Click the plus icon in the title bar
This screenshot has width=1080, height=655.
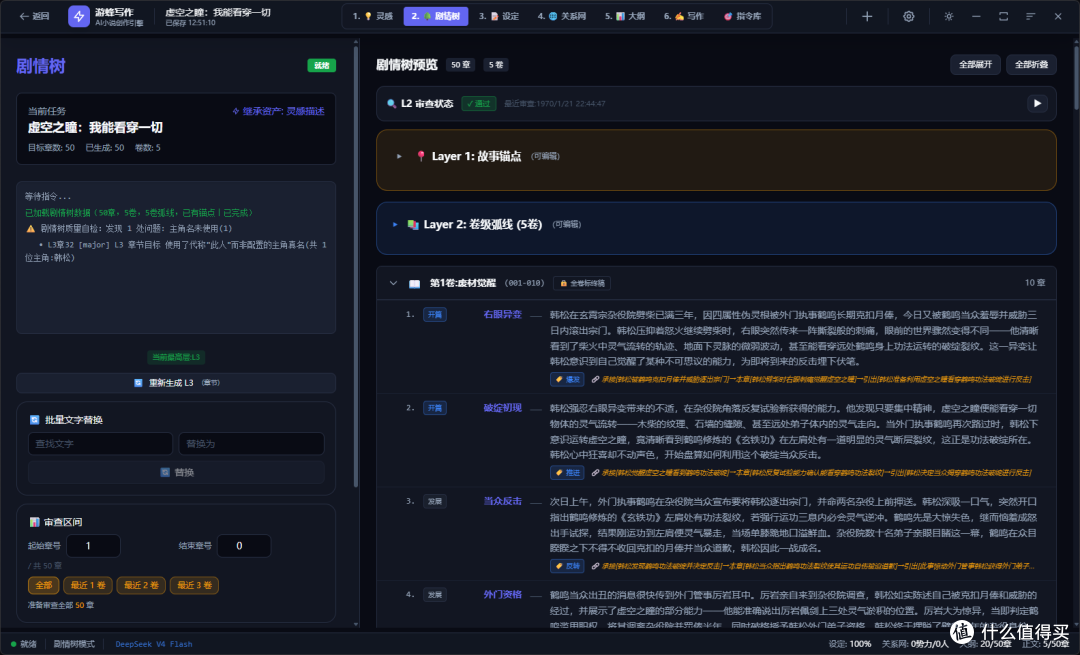[867, 17]
